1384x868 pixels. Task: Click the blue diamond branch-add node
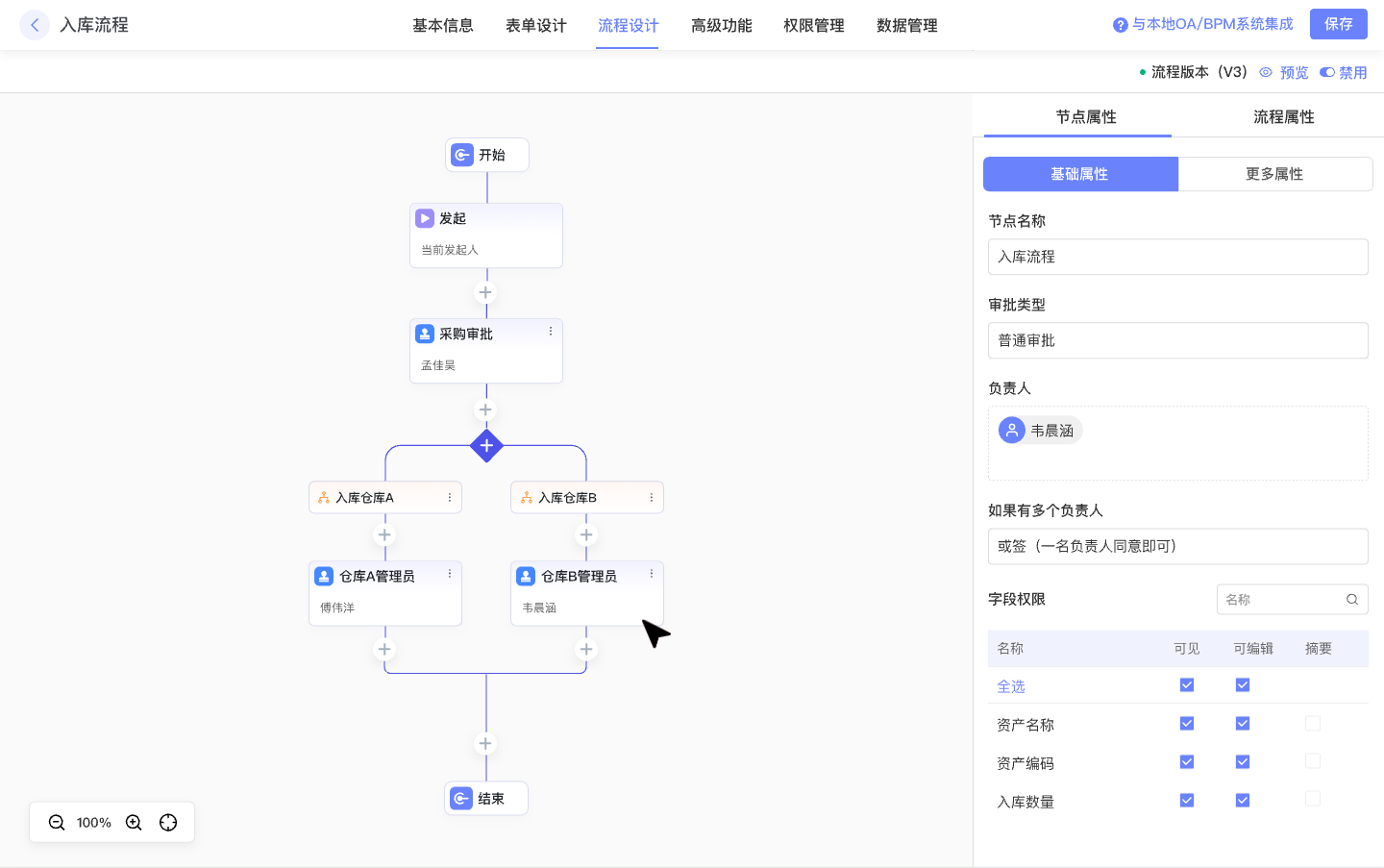coord(486,446)
